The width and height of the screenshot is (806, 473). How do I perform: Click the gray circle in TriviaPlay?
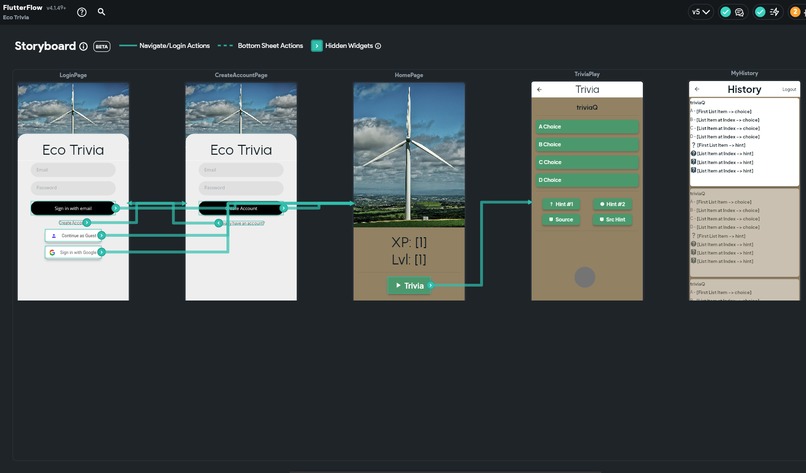coord(584,277)
